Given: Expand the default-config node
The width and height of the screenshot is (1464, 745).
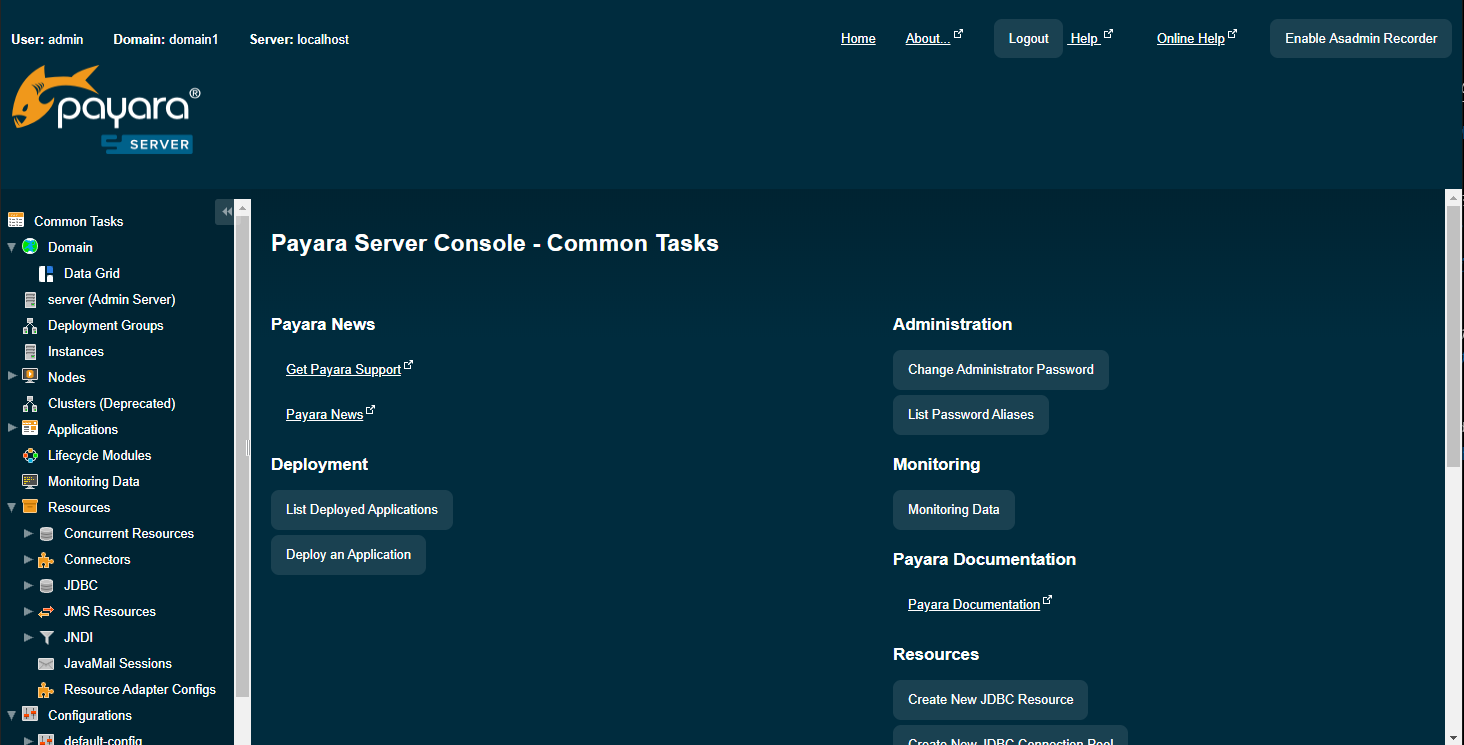Looking at the screenshot, I should (x=28, y=740).
